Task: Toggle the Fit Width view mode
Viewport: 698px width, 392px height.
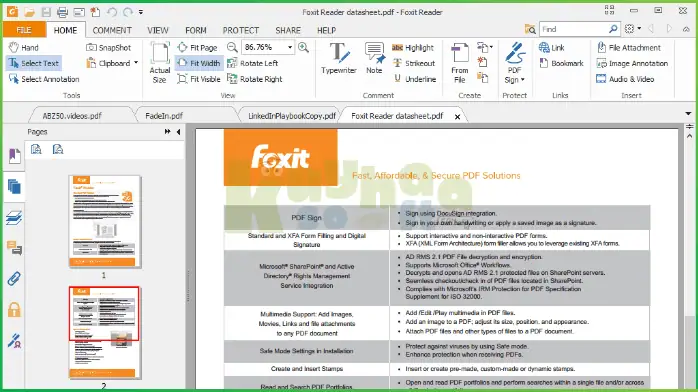Action: 199,63
